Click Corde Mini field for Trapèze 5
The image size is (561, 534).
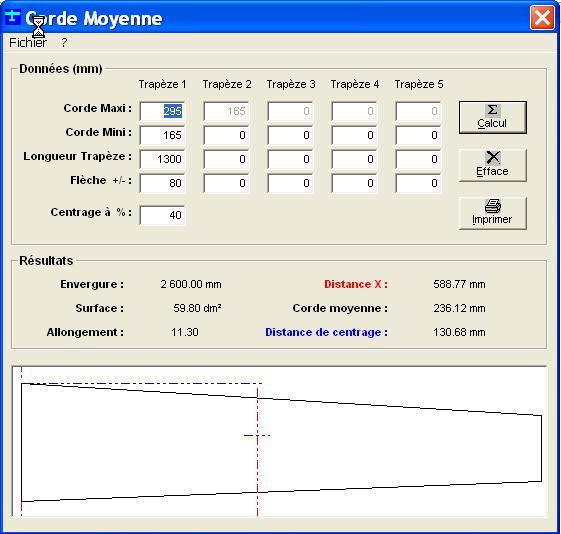tap(419, 135)
